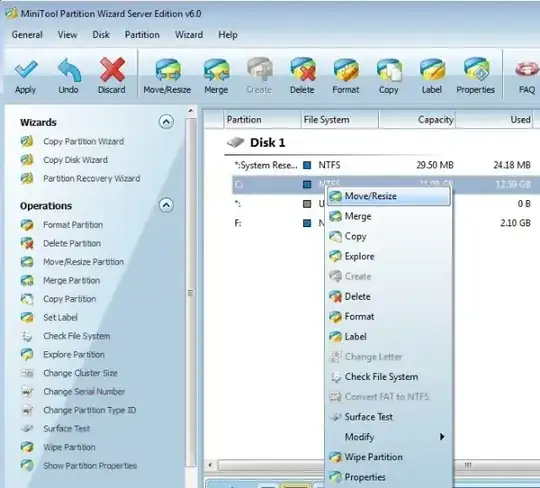
Task: Click the horizontal scrollbar left arrow
Action: coord(210,465)
